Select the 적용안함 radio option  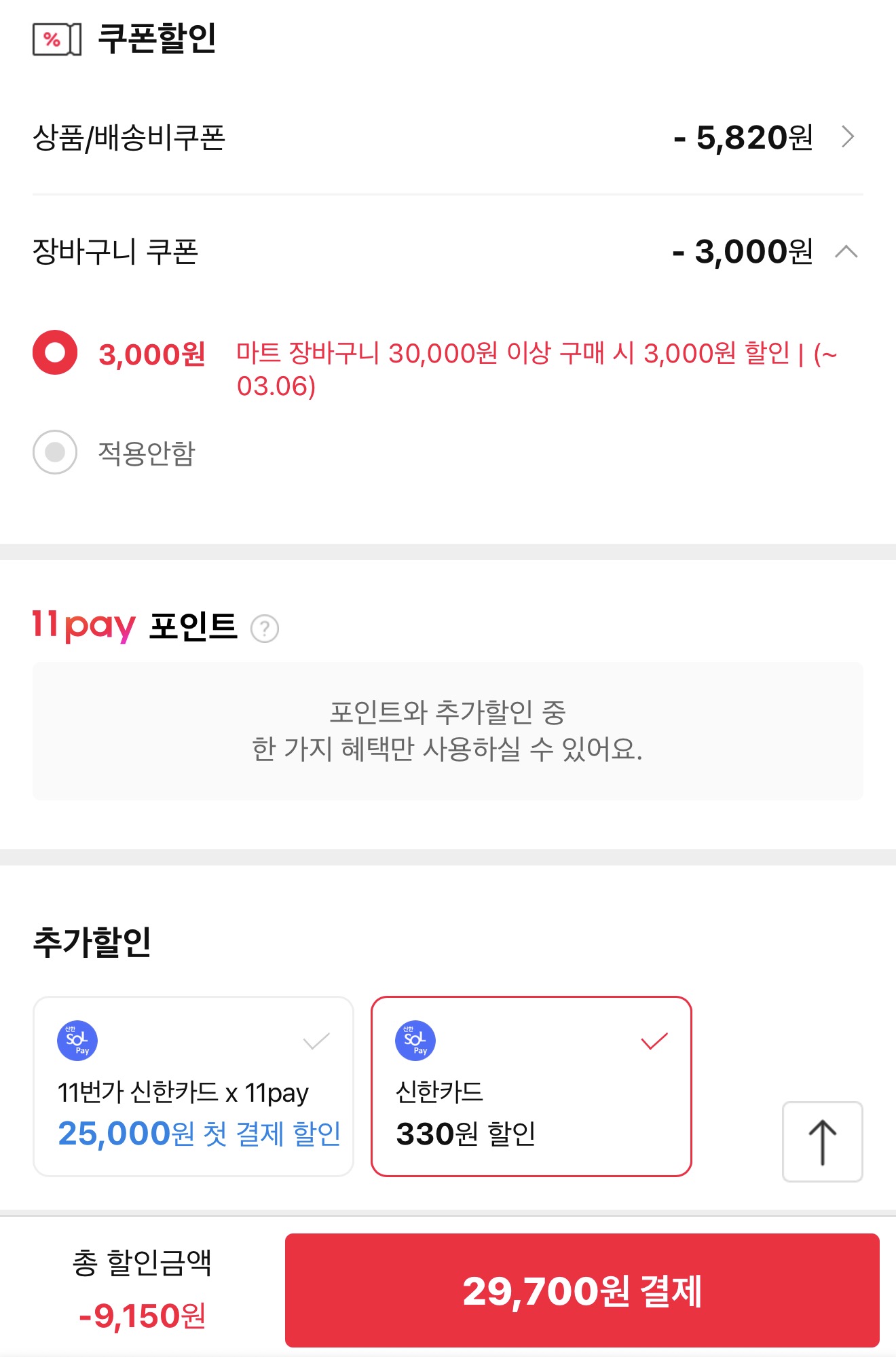[x=55, y=452]
